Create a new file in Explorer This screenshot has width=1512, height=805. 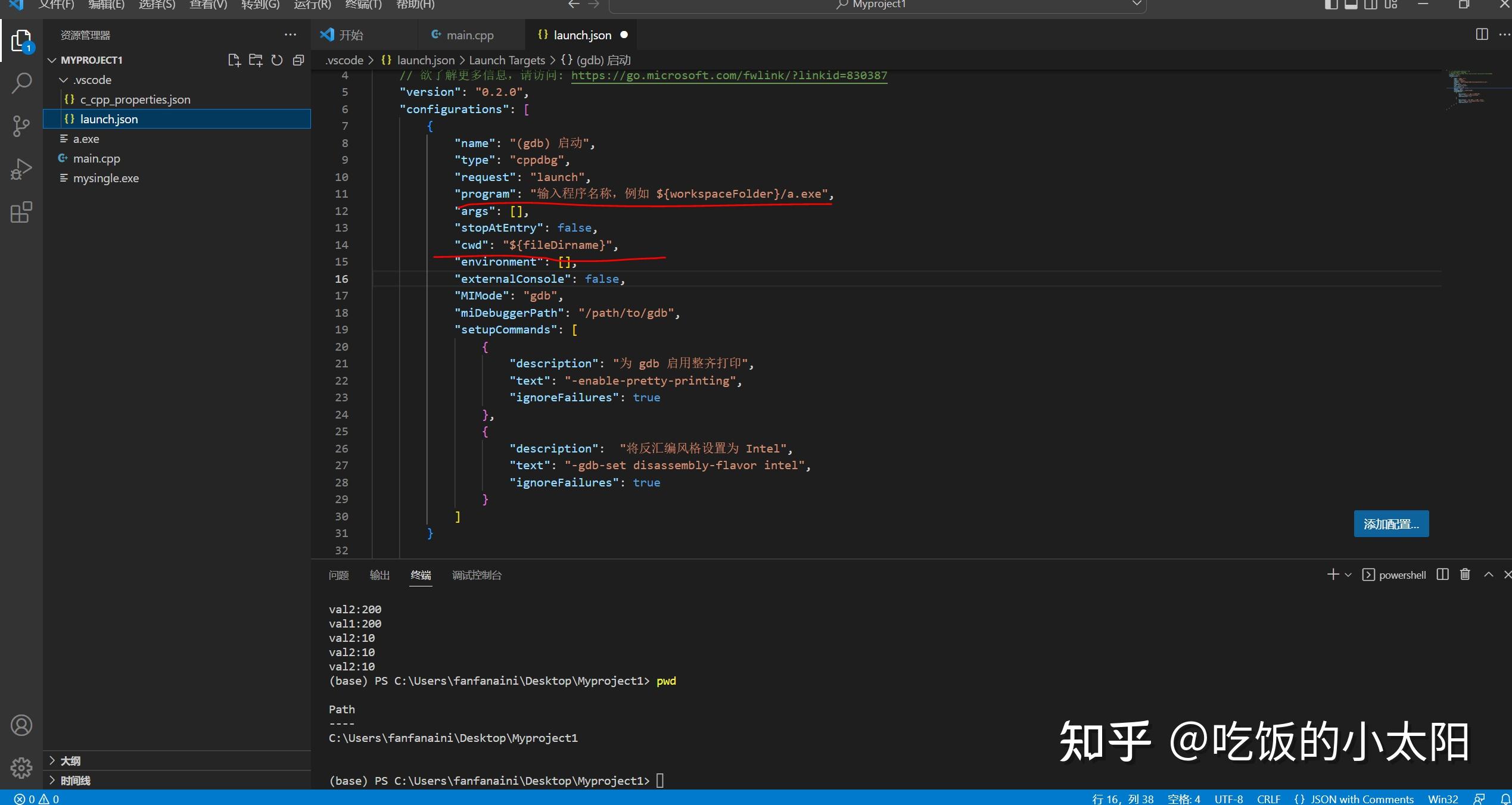pos(234,60)
